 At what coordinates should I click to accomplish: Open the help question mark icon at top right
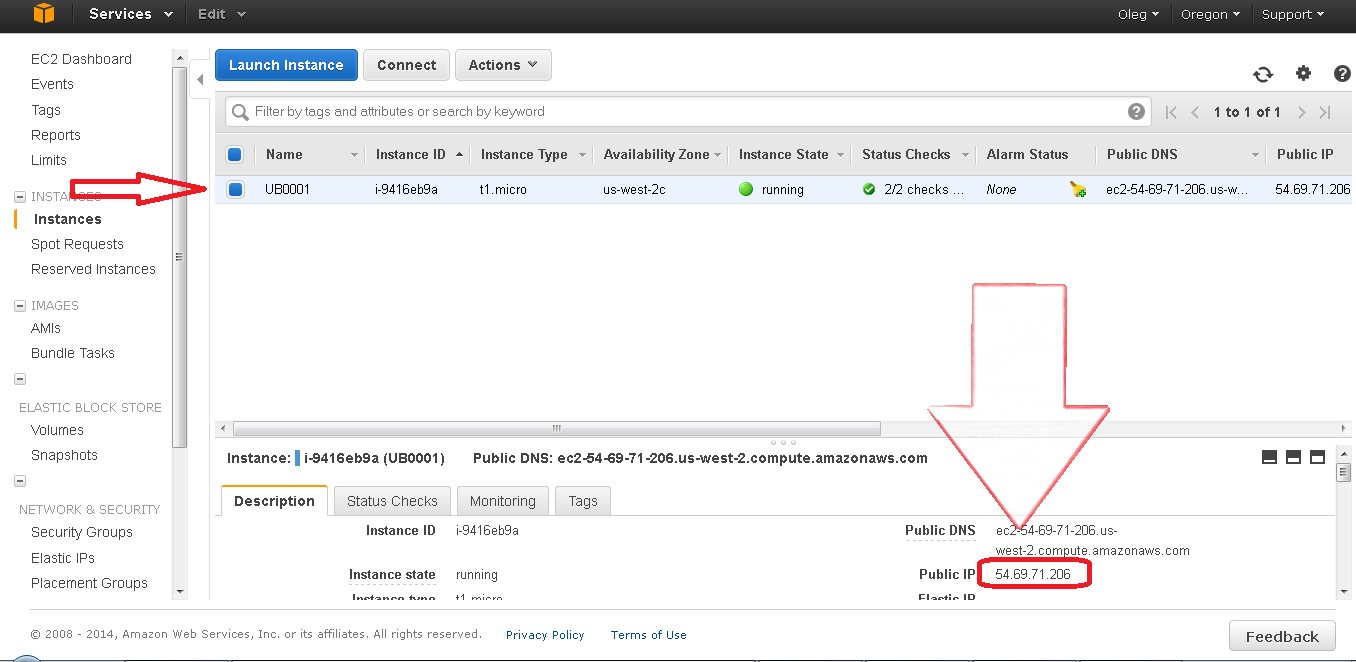(x=1343, y=73)
